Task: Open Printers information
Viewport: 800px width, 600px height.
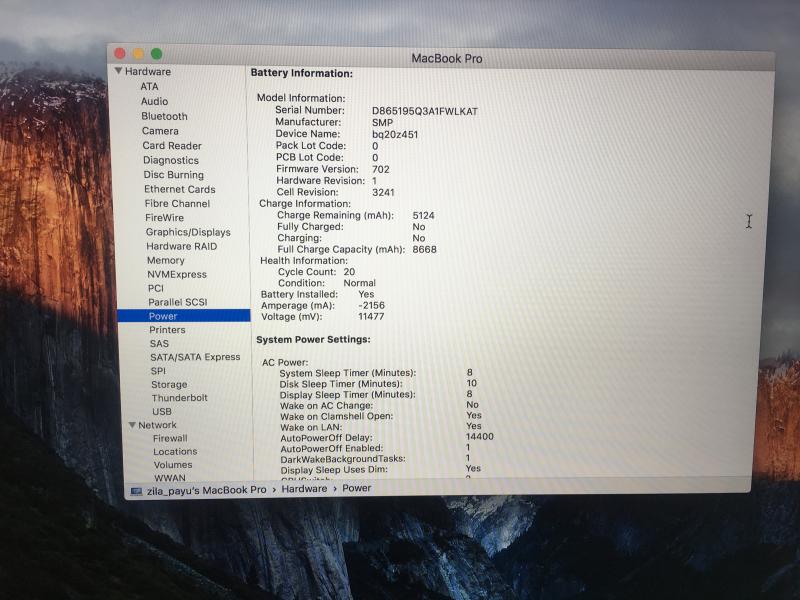Action: [x=167, y=330]
